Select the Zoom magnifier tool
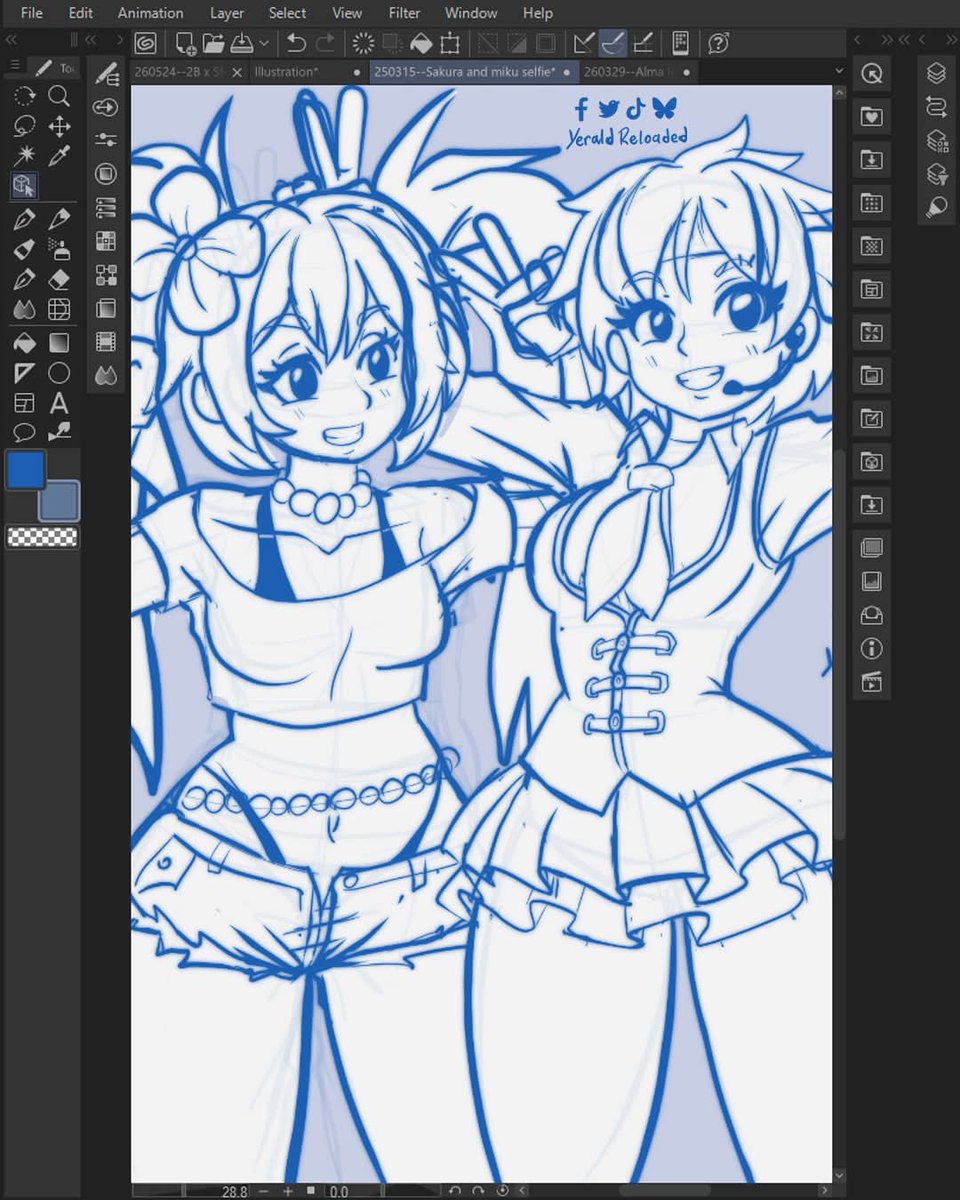 click(x=59, y=96)
